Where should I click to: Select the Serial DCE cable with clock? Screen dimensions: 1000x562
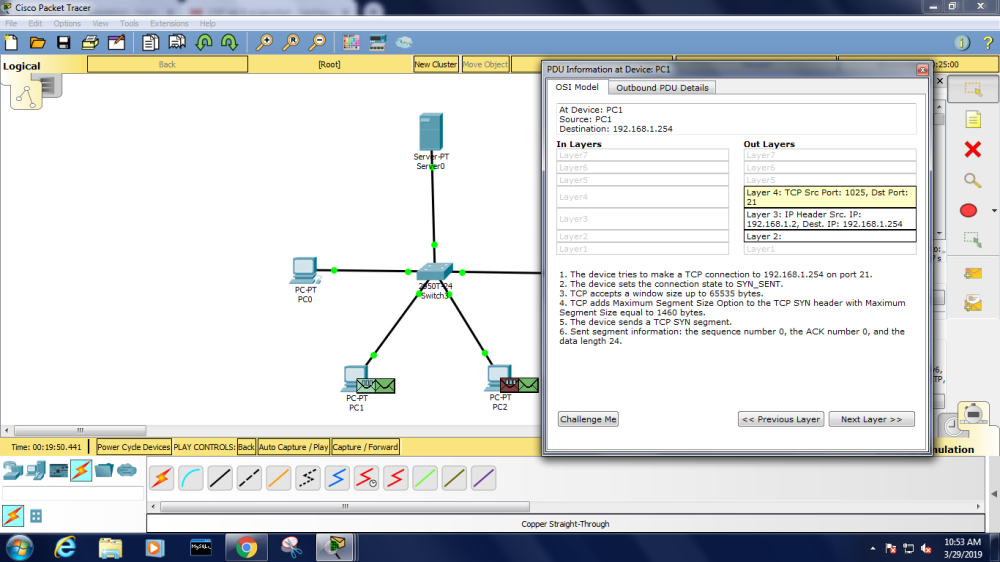(x=366, y=479)
